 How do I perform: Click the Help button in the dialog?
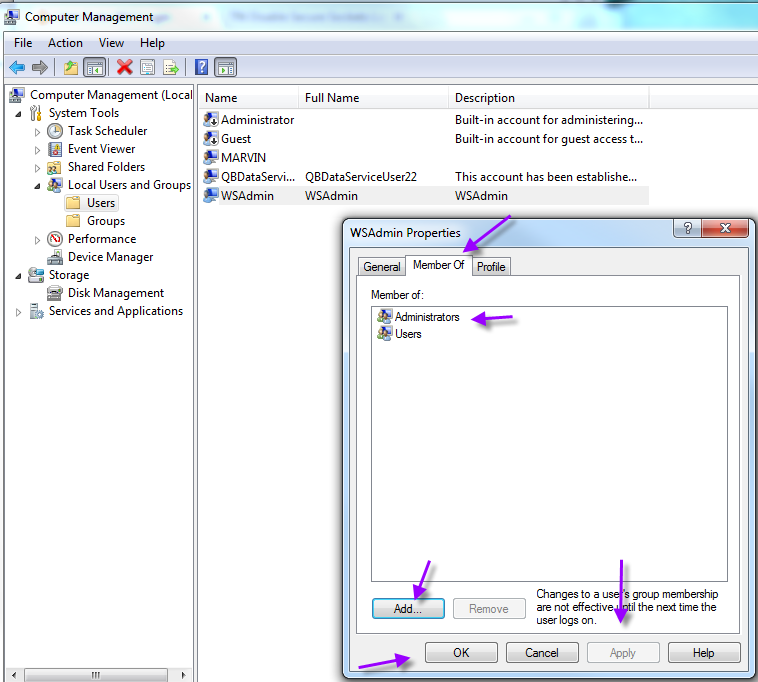click(704, 653)
